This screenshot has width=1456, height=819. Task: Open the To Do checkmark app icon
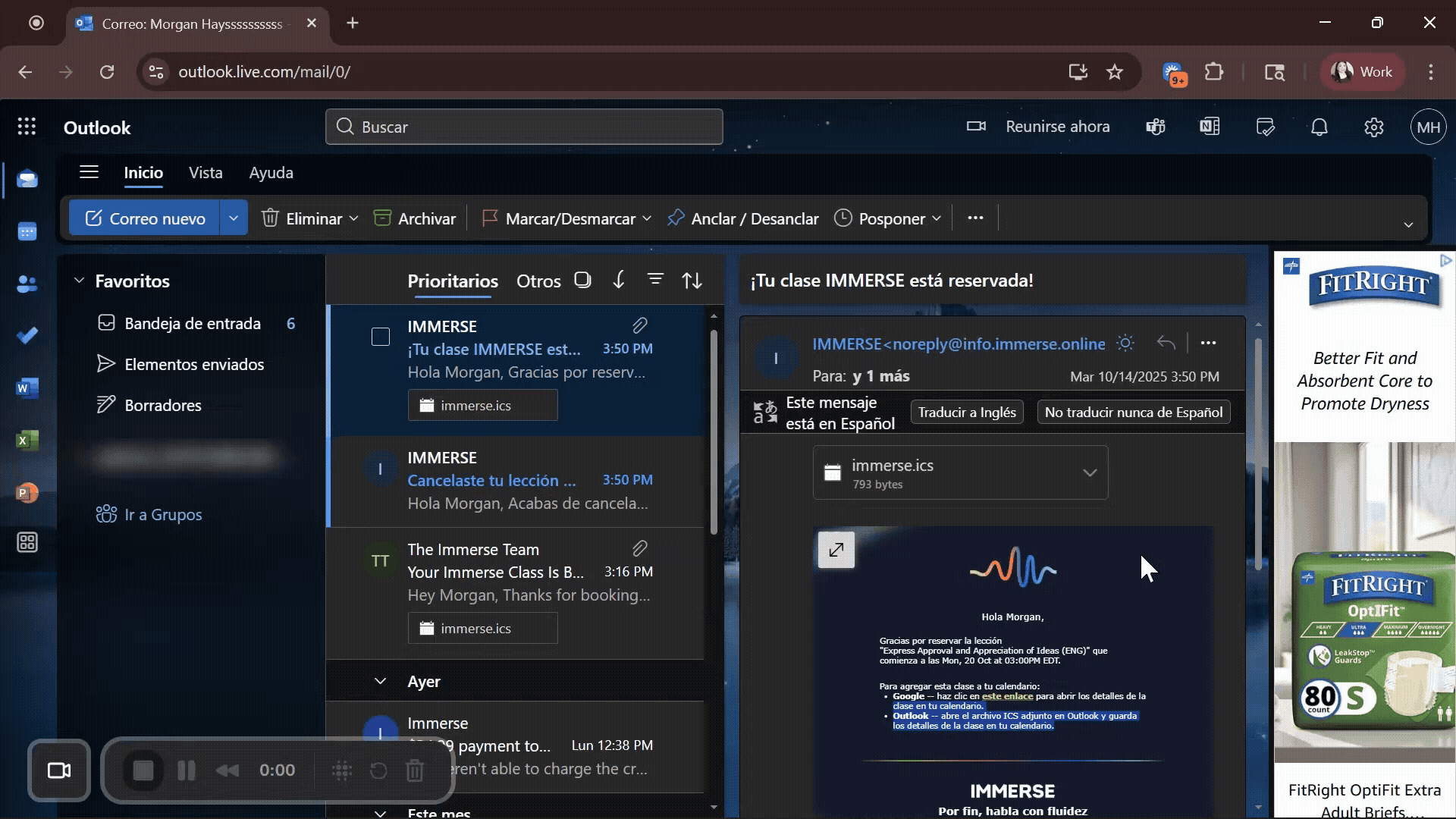click(27, 335)
